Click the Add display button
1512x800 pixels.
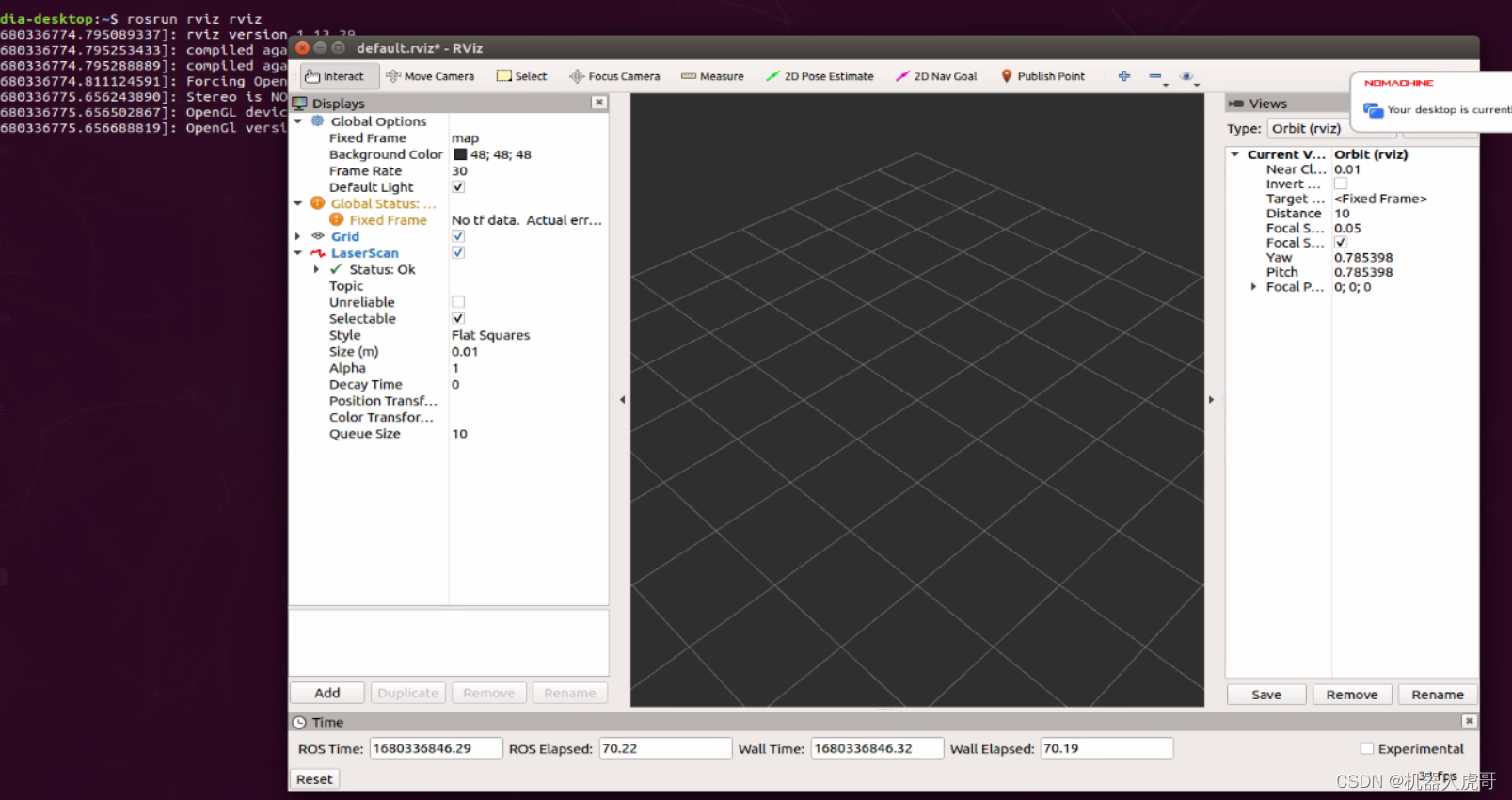(326, 693)
